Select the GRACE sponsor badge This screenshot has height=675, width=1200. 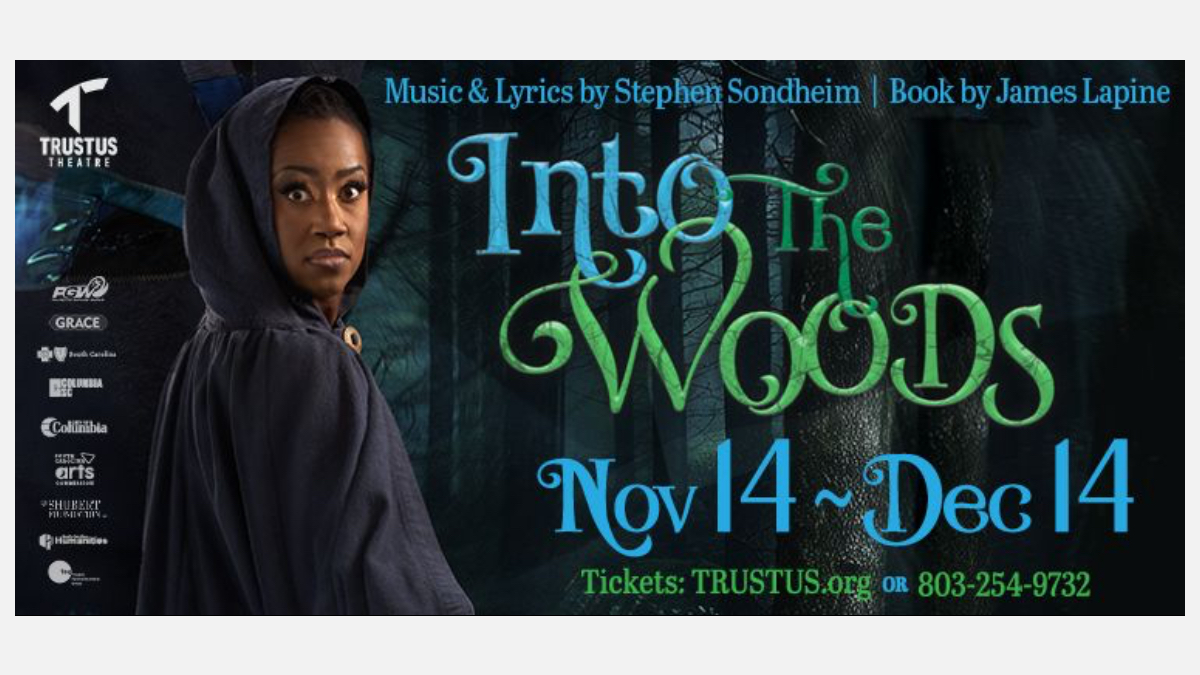pos(78,323)
